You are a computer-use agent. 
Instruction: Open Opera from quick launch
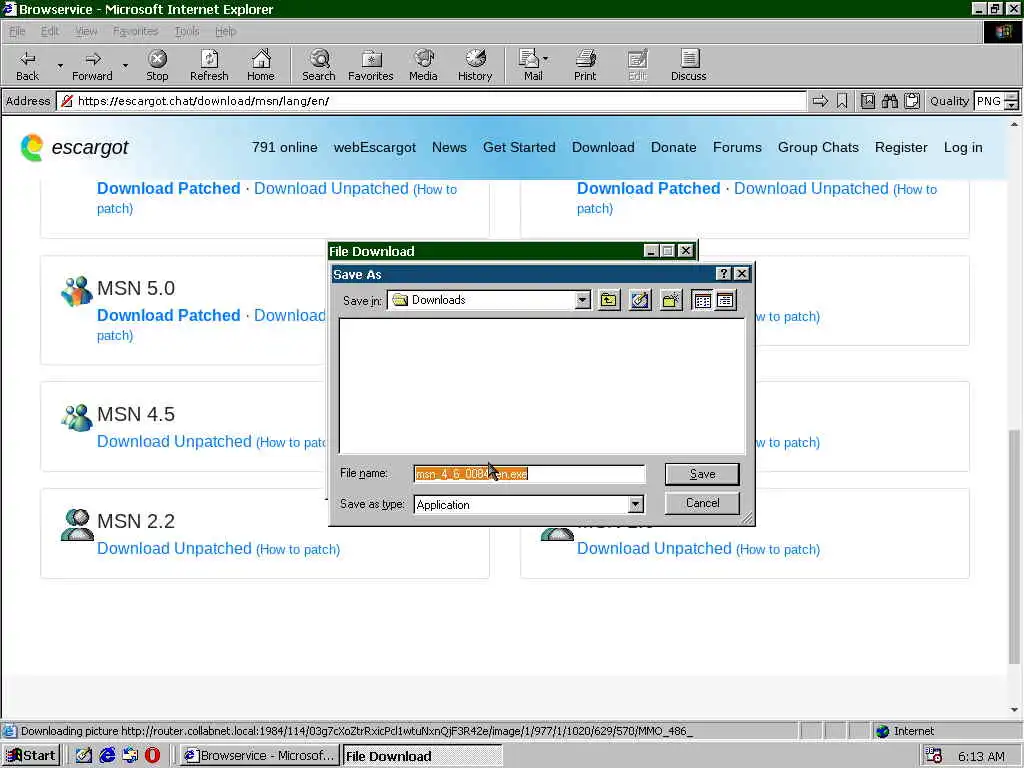coord(152,756)
